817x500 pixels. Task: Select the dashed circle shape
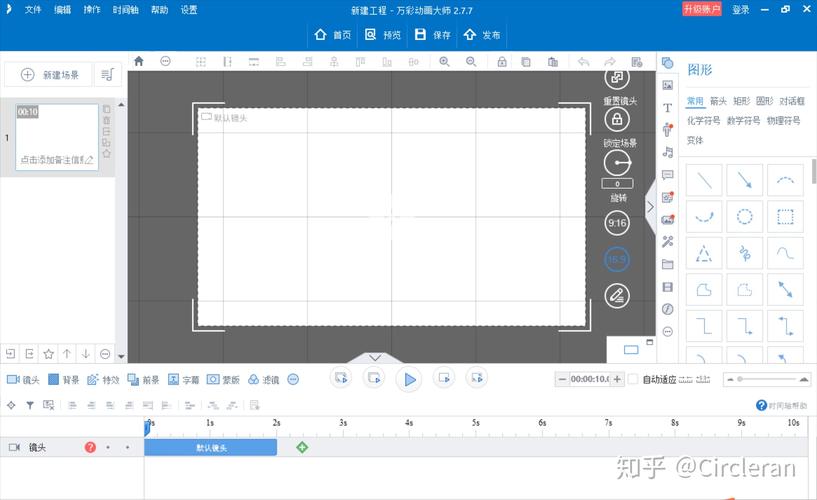point(745,216)
